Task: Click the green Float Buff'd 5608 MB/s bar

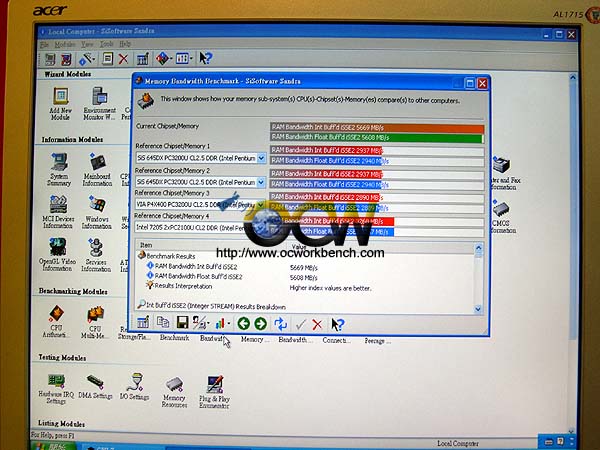Action: click(376, 137)
